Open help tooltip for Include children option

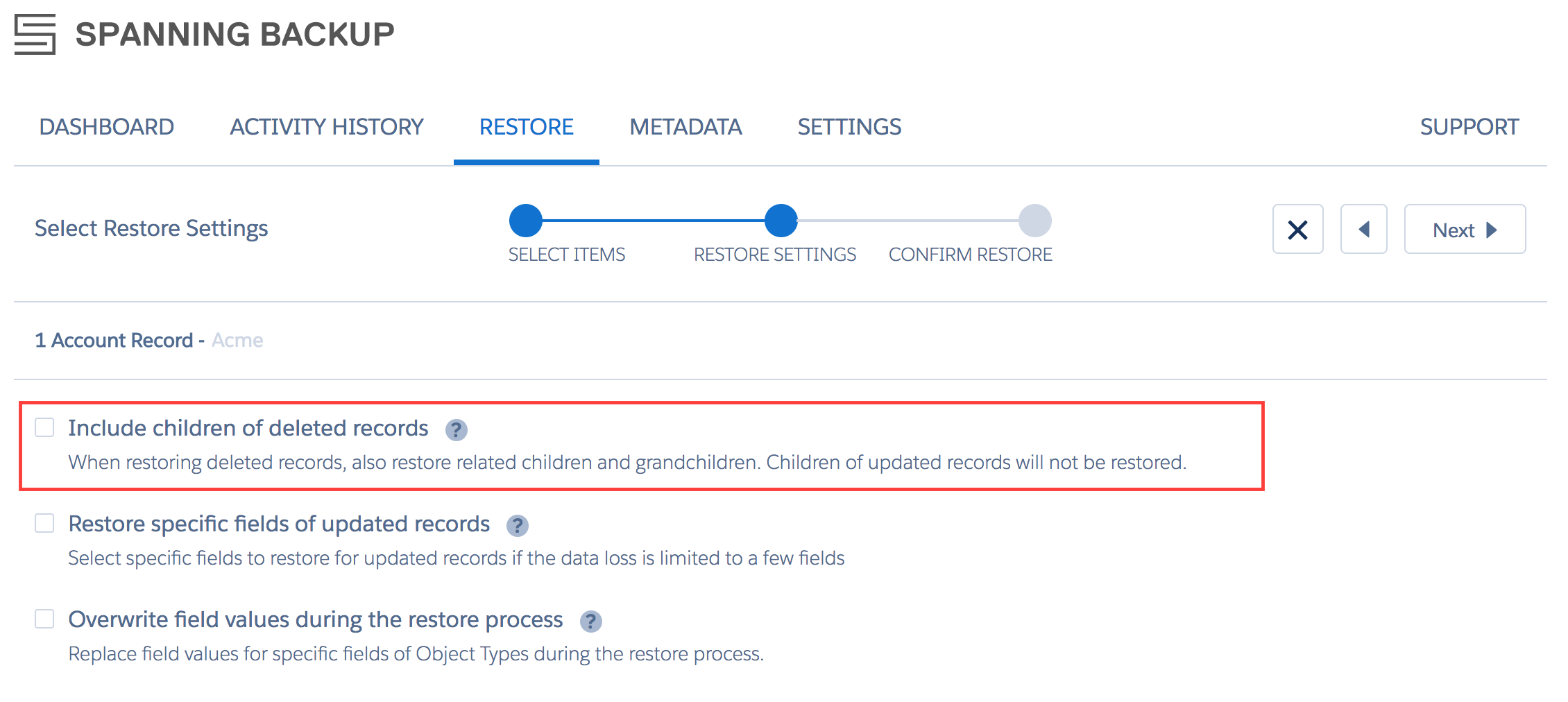(457, 431)
